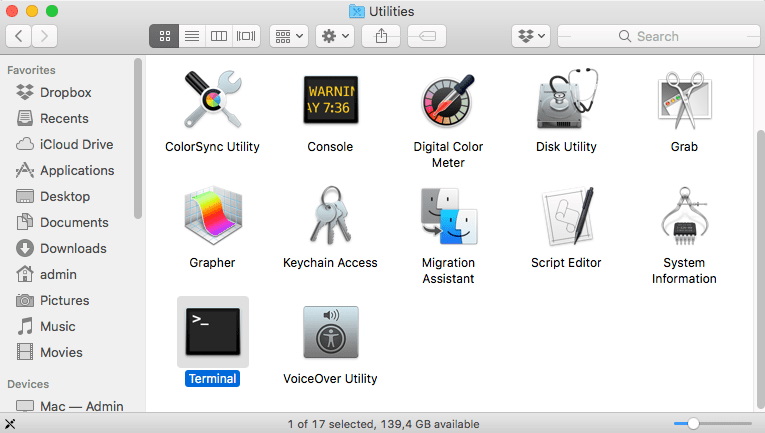Adjust the icon size slider
Screen dimensions: 765x433
coord(693,424)
